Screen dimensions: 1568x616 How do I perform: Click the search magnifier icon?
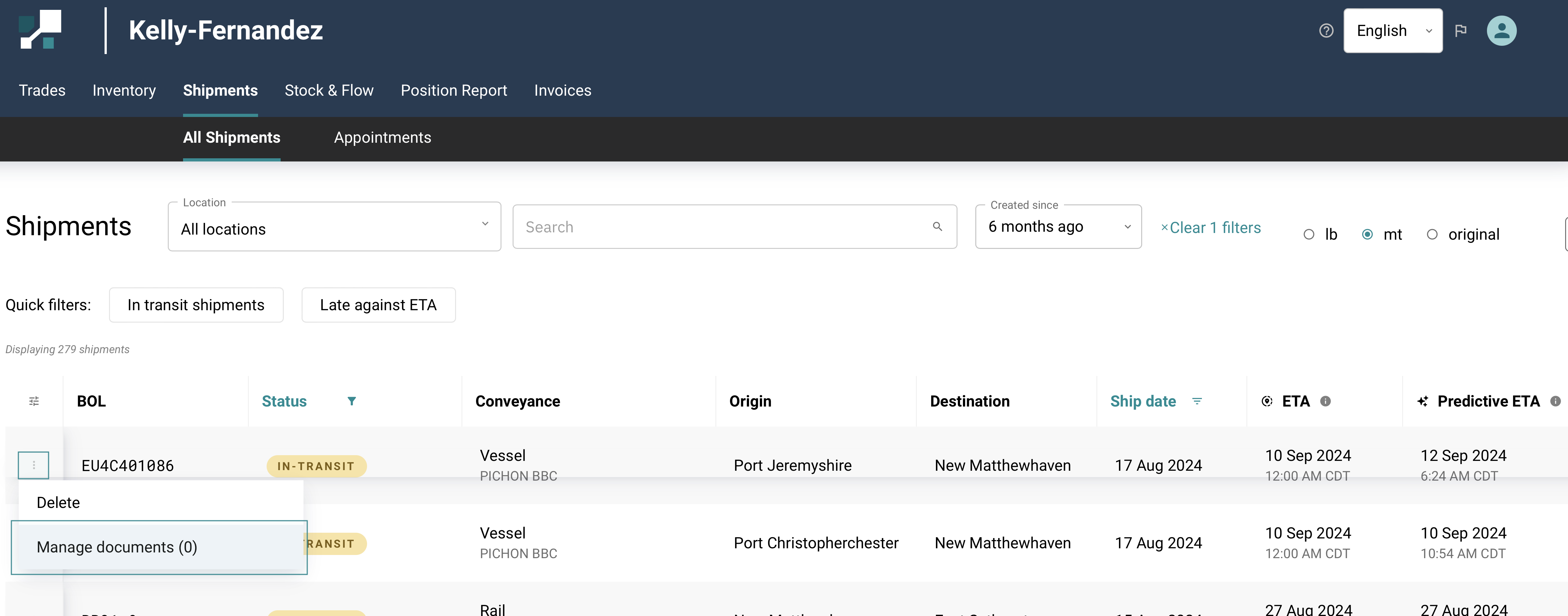pyautogui.click(x=937, y=226)
